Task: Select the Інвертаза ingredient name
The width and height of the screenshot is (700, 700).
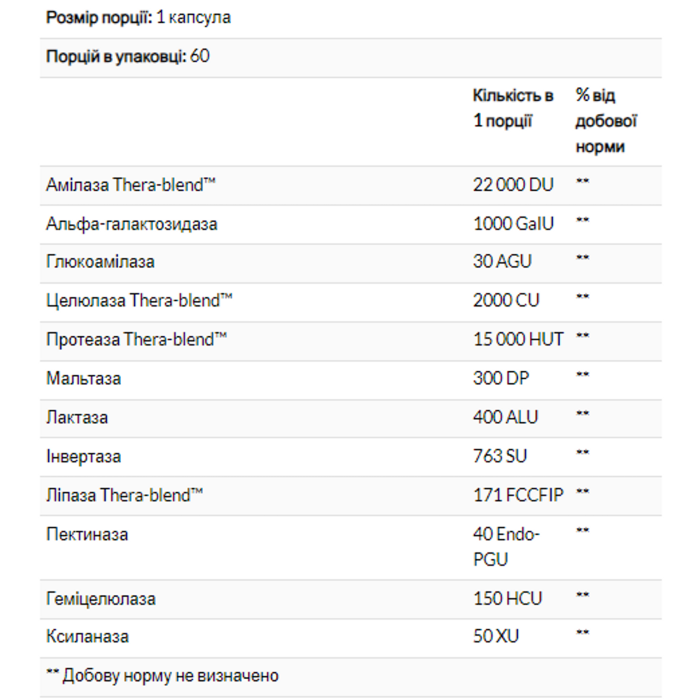Action: (83, 457)
